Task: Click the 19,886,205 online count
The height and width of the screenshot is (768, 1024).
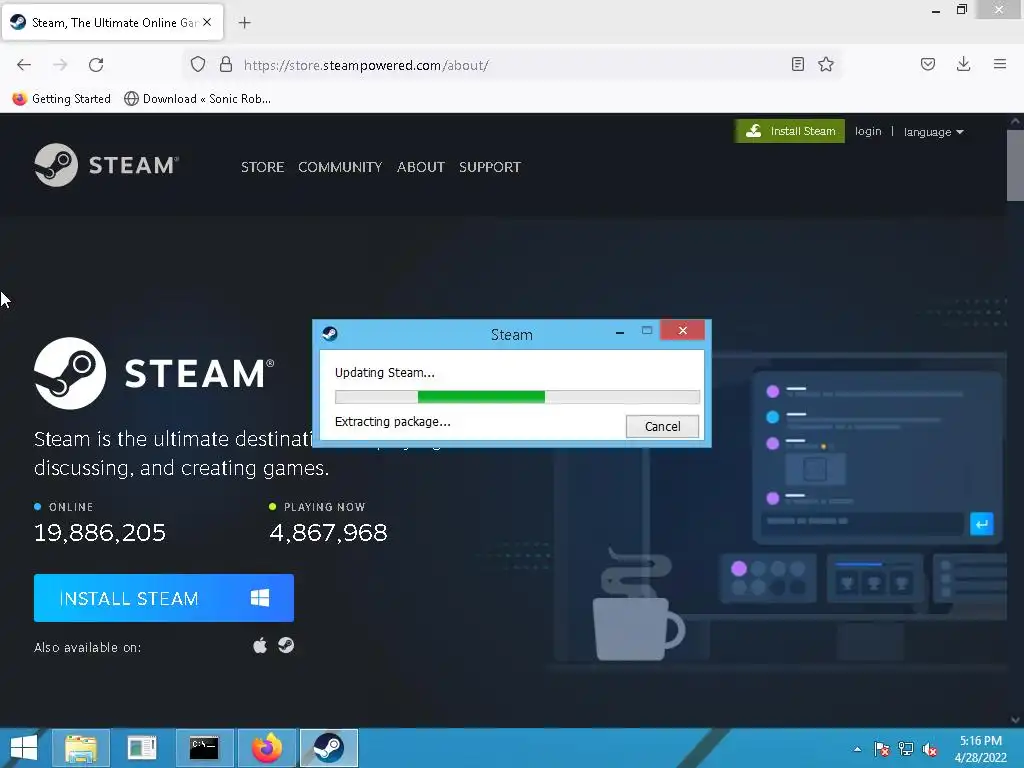Action: pyautogui.click(x=100, y=533)
